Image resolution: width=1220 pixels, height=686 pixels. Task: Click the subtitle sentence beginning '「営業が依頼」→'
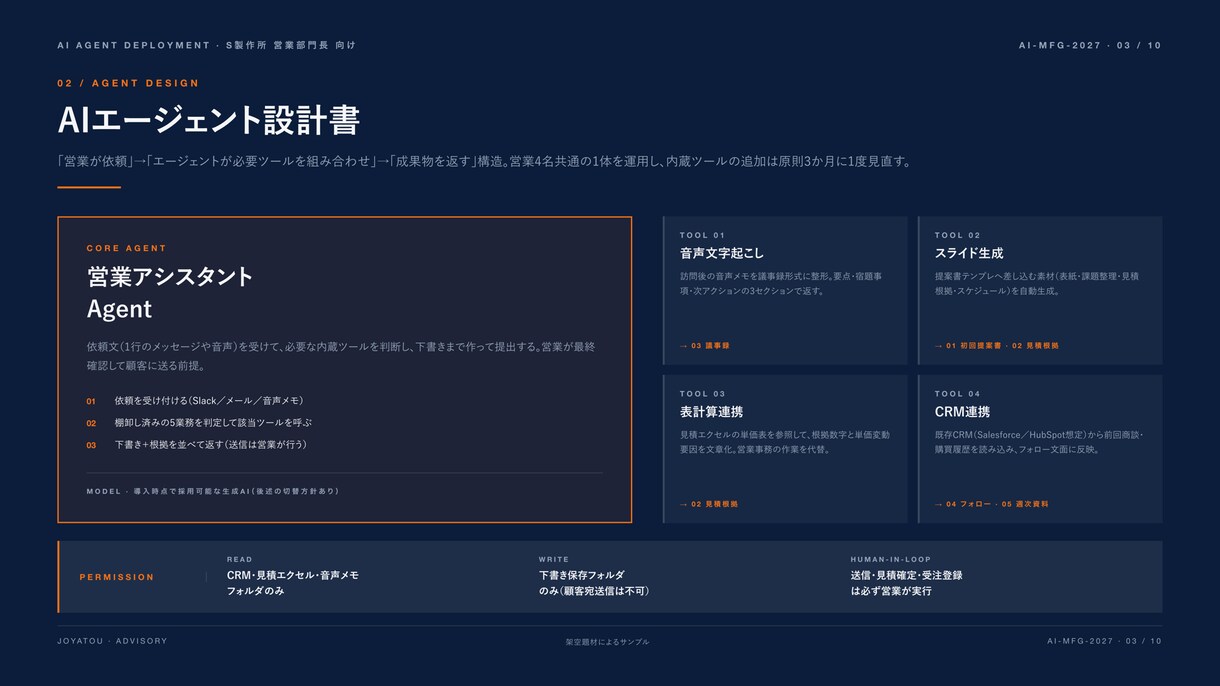point(484,161)
